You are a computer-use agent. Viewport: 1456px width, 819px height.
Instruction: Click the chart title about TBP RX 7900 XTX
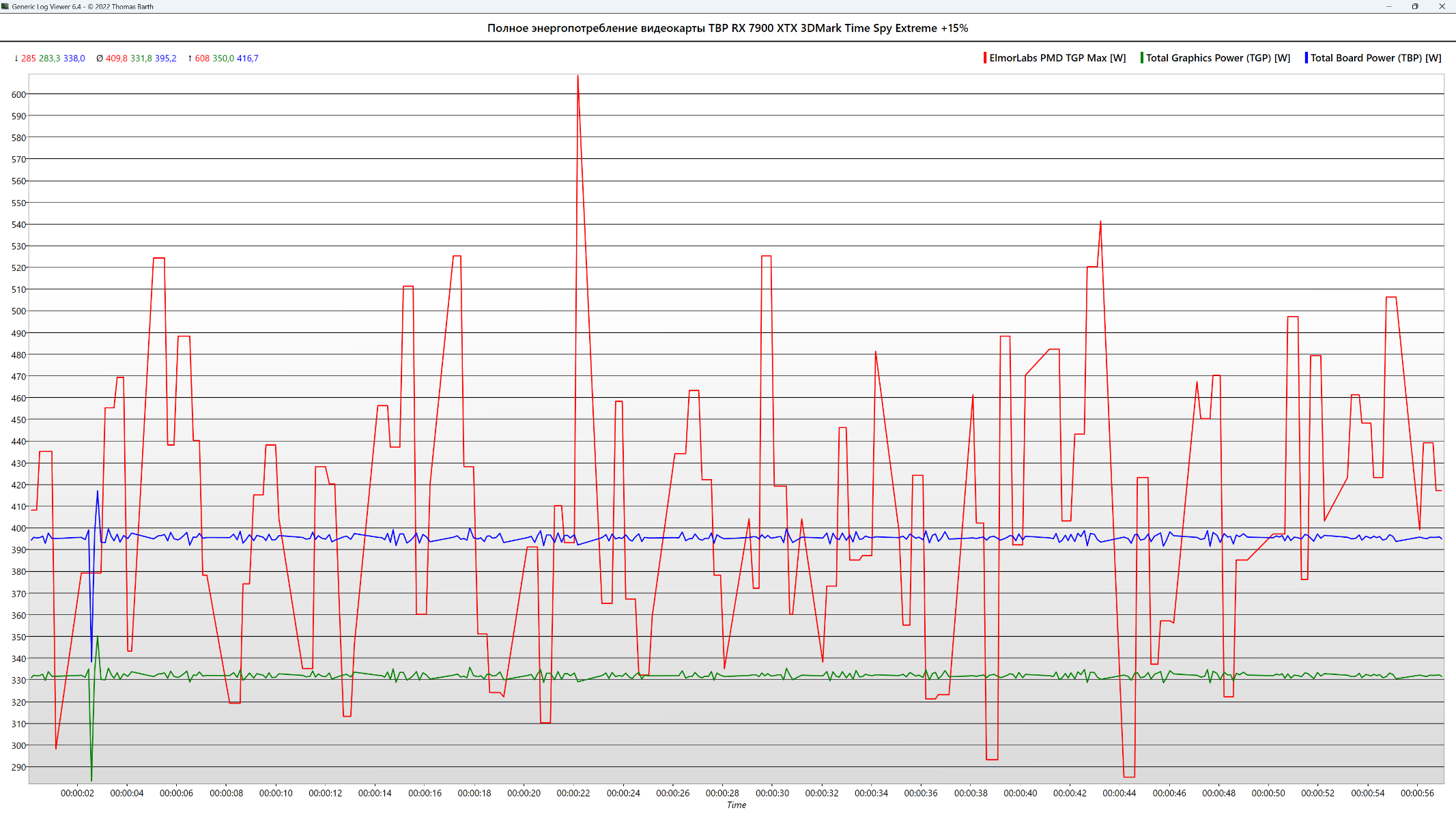pos(727,28)
